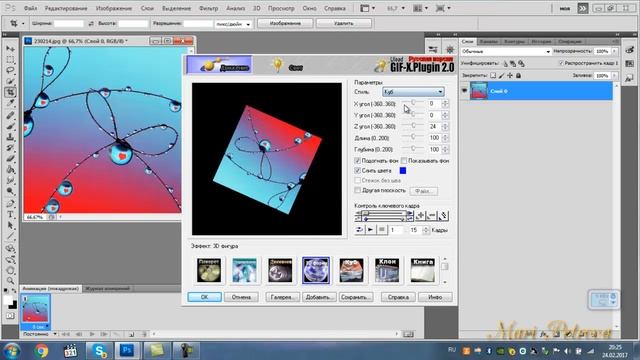Viewport: 640px width, 360px height.
Task: Swap width and height arrows icon
Action: click(x=91, y=24)
